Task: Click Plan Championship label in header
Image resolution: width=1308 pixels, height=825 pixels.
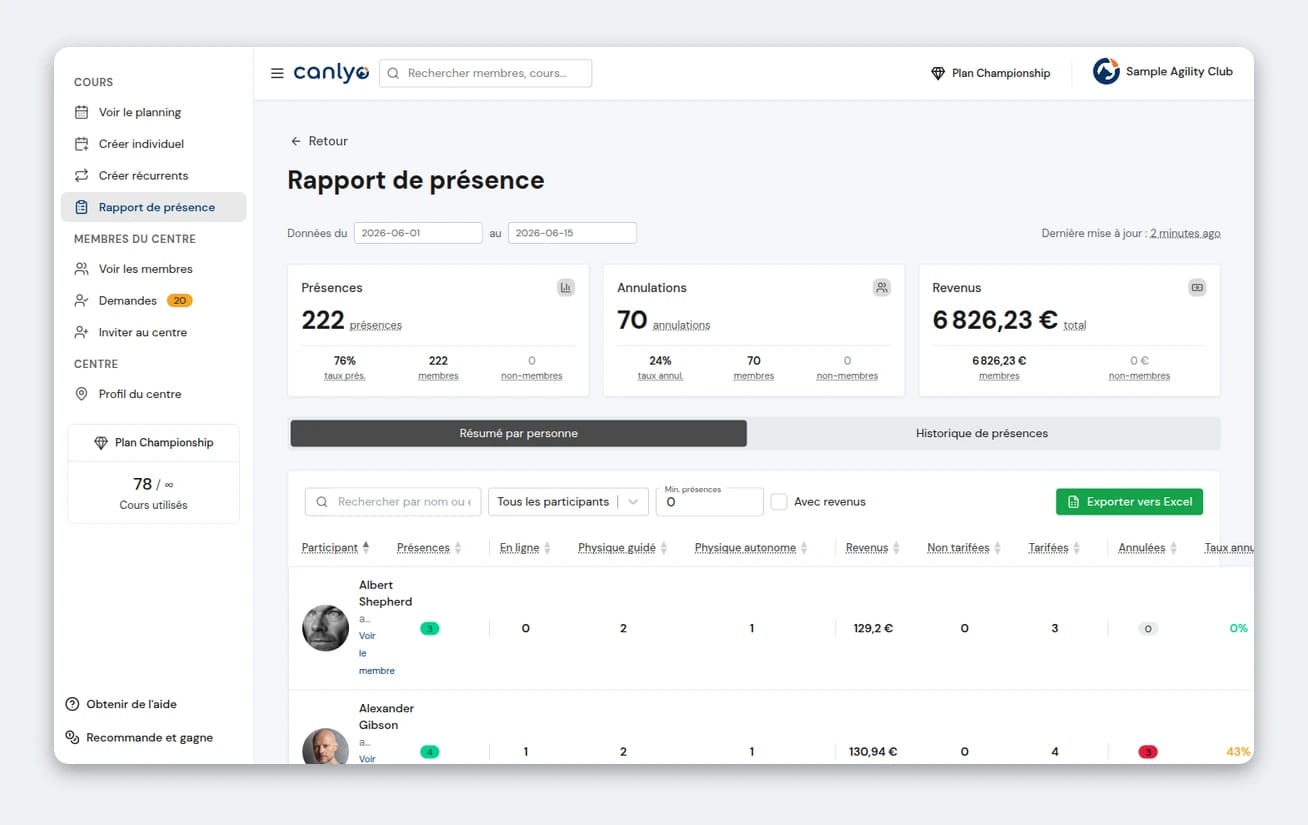Action: [1001, 73]
